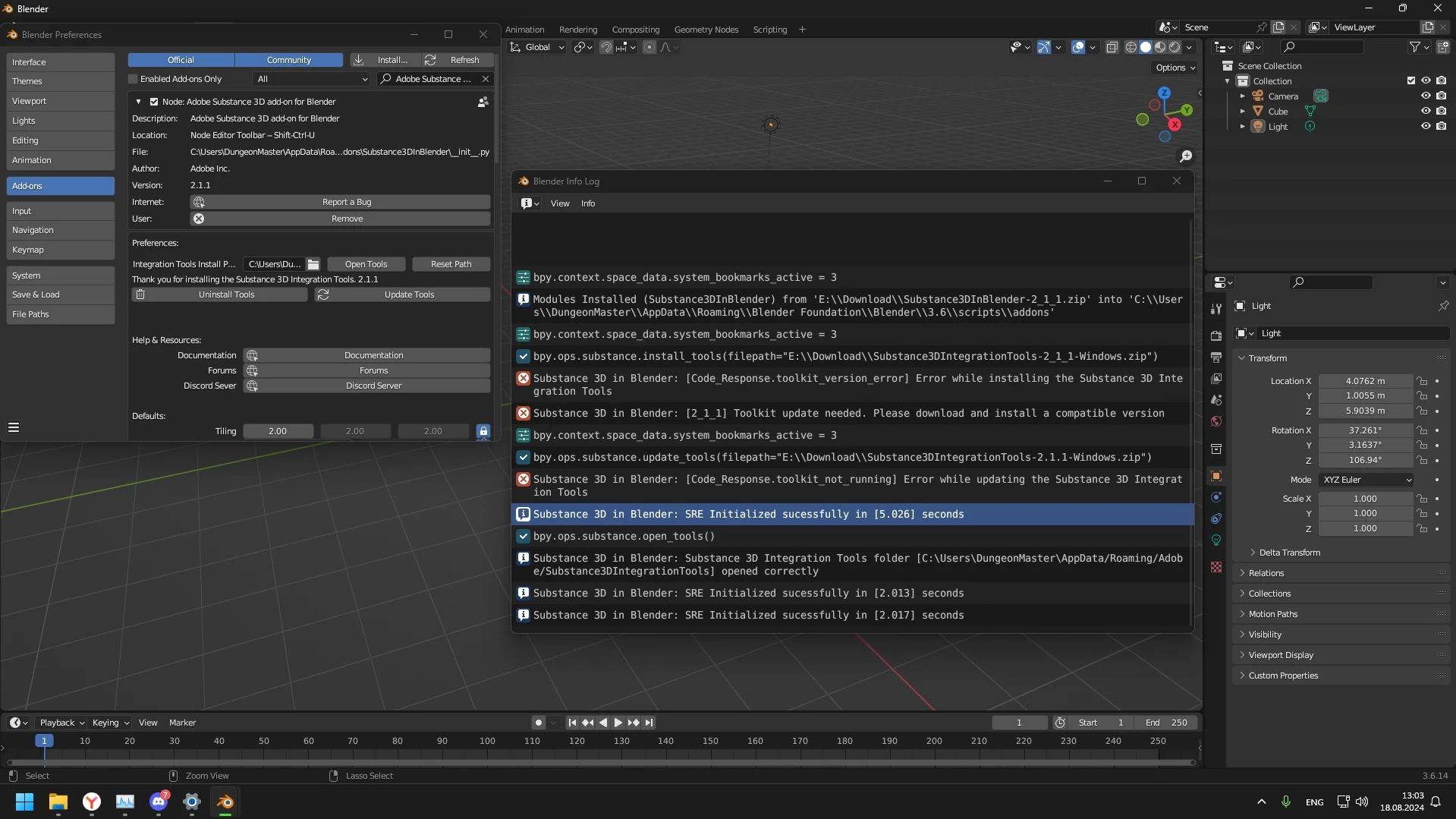This screenshot has width=1456, height=819.
Task: Open the View Layer properties tab
Action: (1216, 378)
